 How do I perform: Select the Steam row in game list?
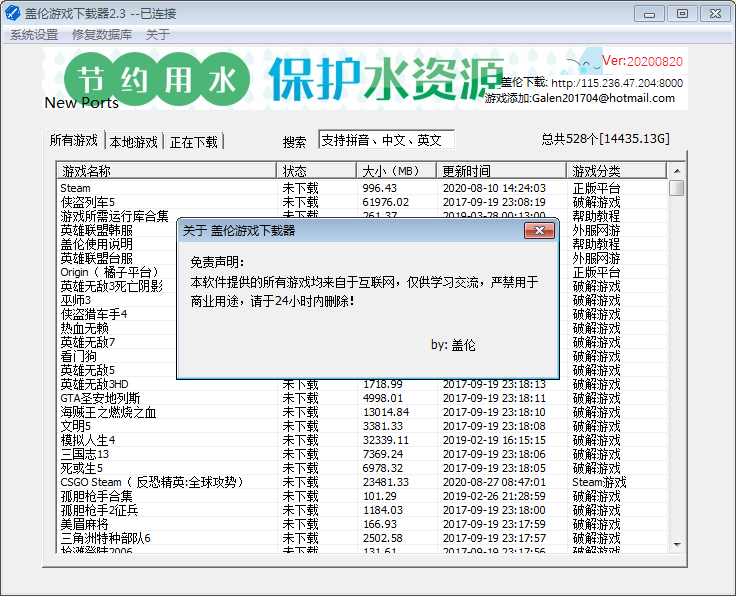362,188
